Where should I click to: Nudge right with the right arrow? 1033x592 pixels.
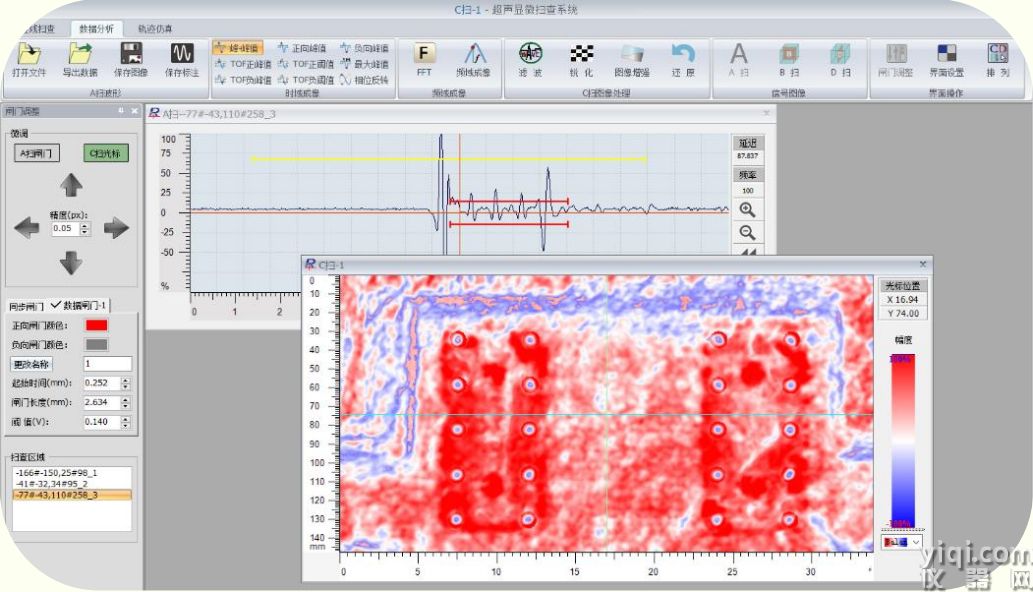pyautogui.click(x=116, y=228)
